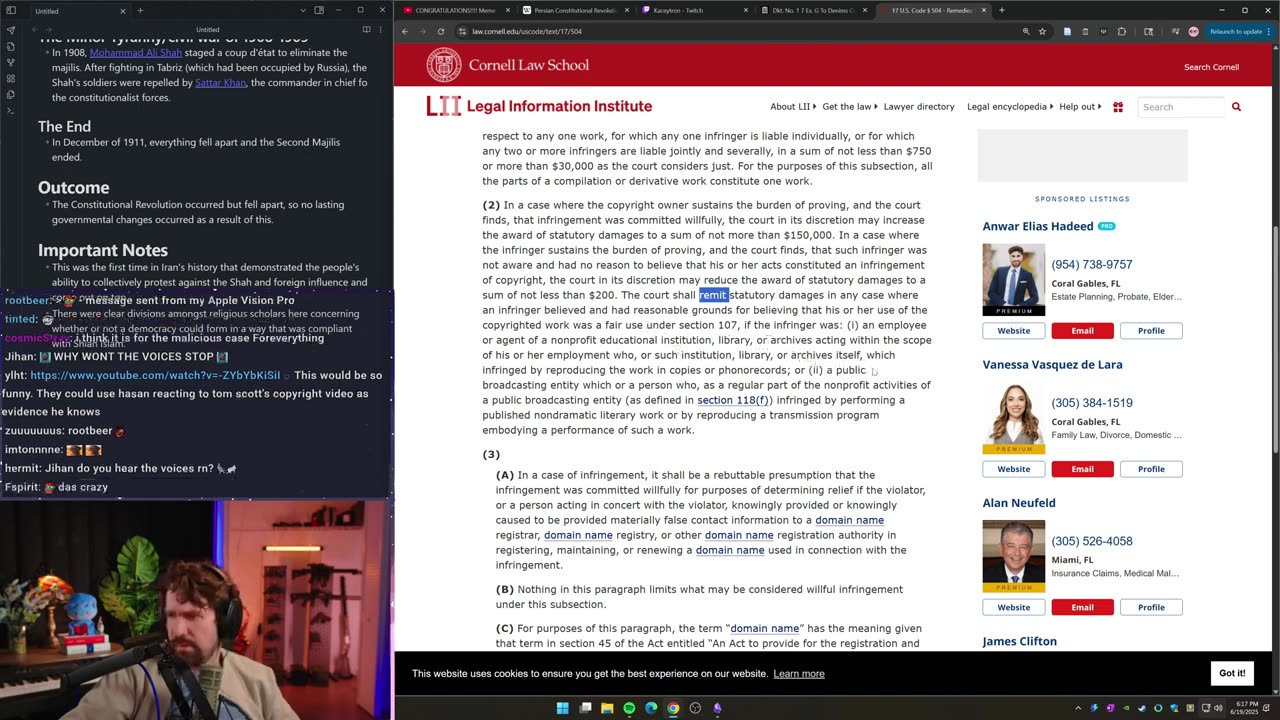Open LII Legal Information Institute home
Screen dimensions: 1280x720
click(x=539, y=106)
